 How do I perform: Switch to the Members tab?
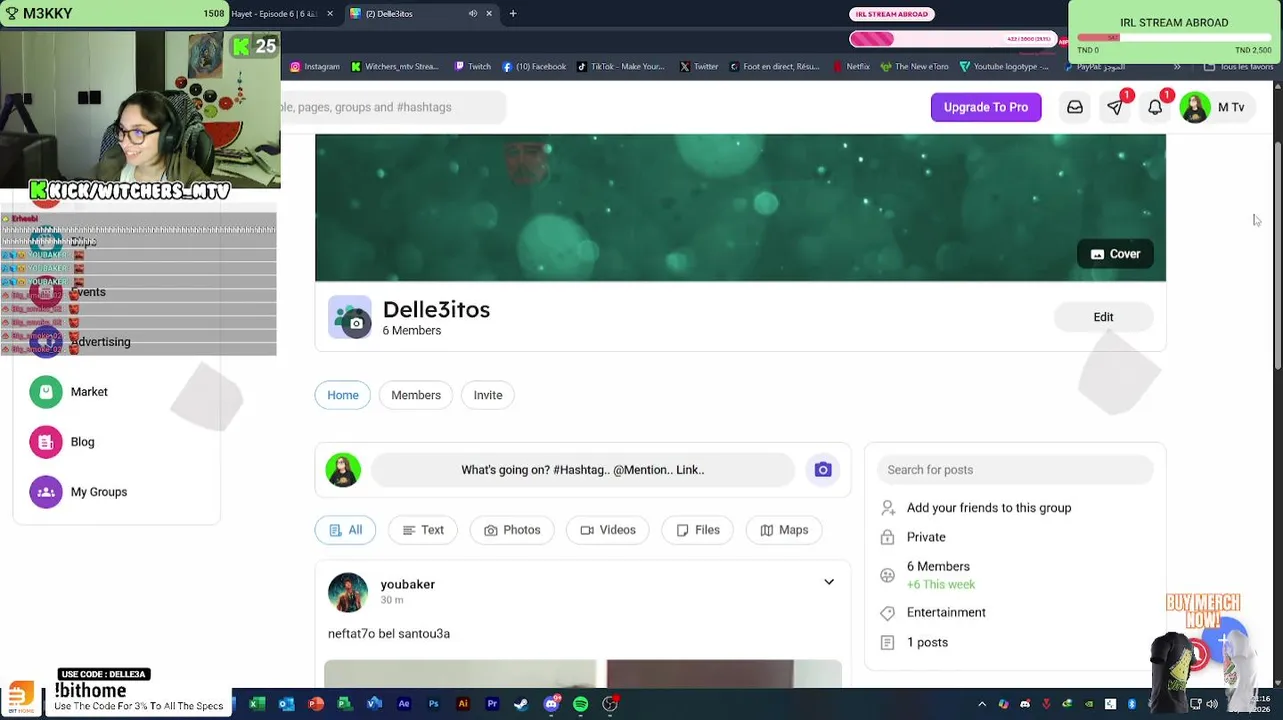(416, 395)
